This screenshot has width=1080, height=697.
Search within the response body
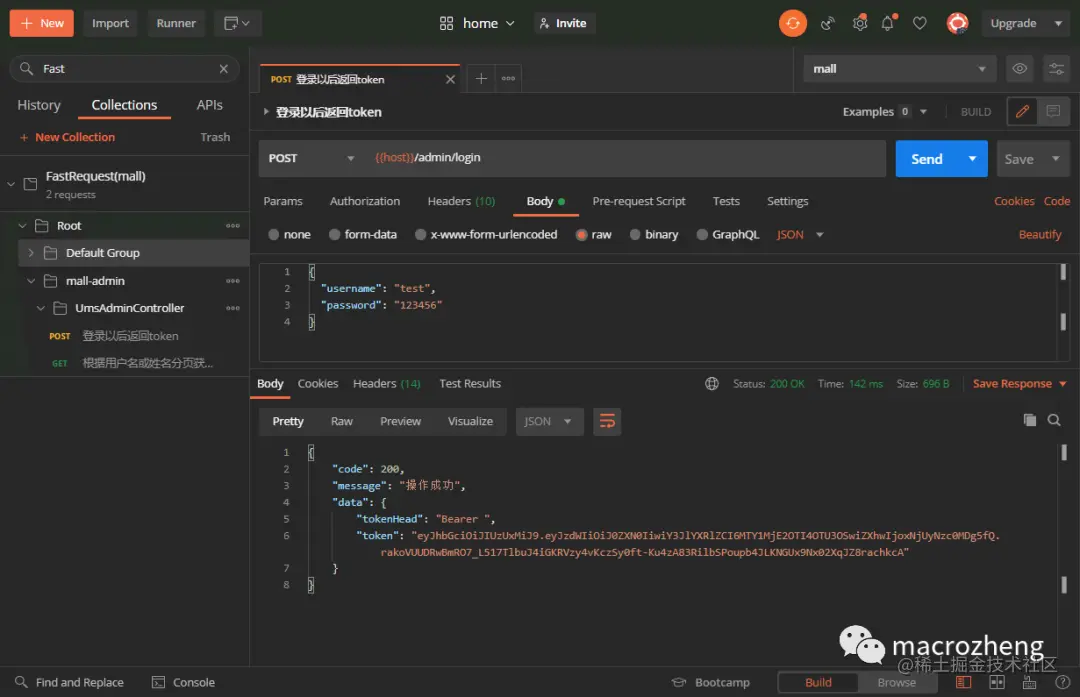click(x=1054, y=420)
